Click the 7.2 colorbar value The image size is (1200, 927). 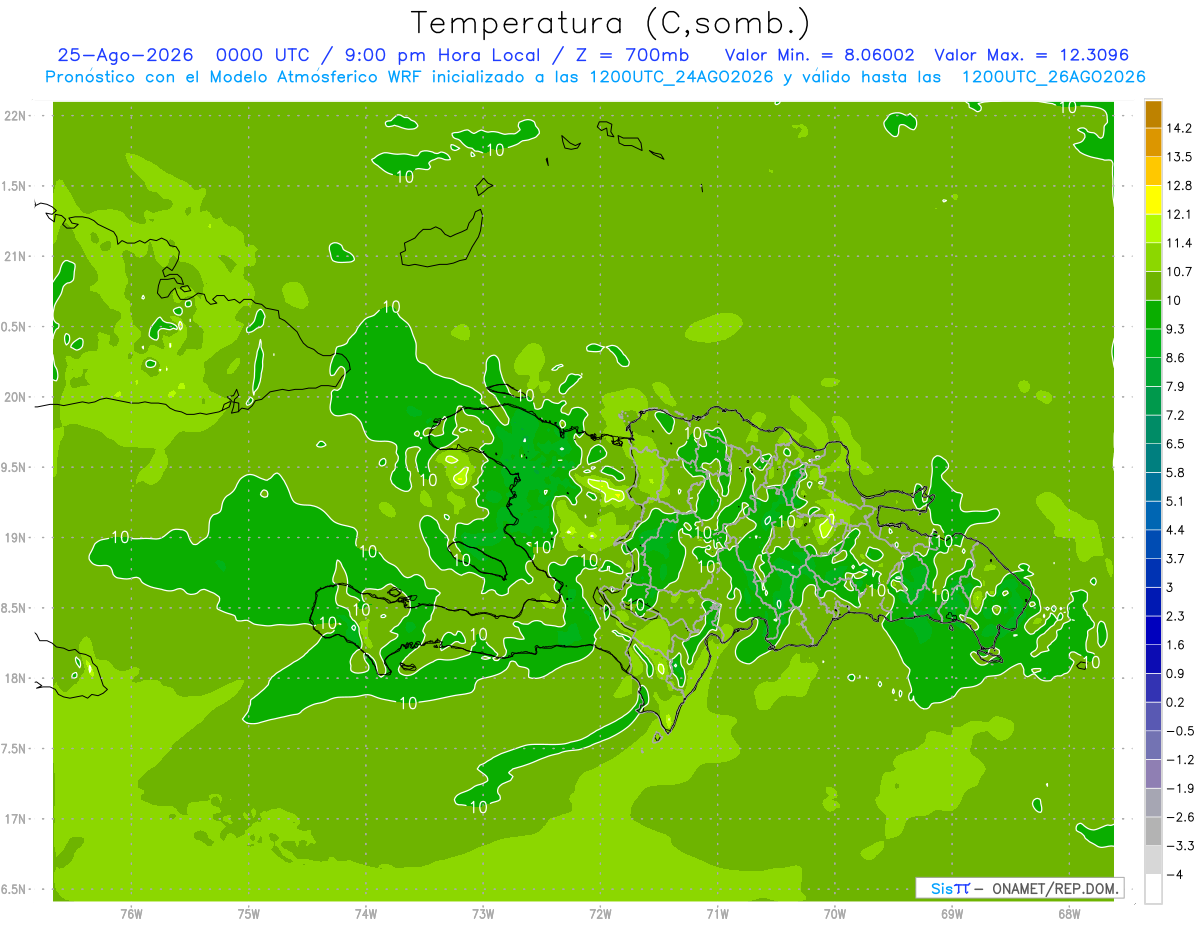(x=1175, y=415)
